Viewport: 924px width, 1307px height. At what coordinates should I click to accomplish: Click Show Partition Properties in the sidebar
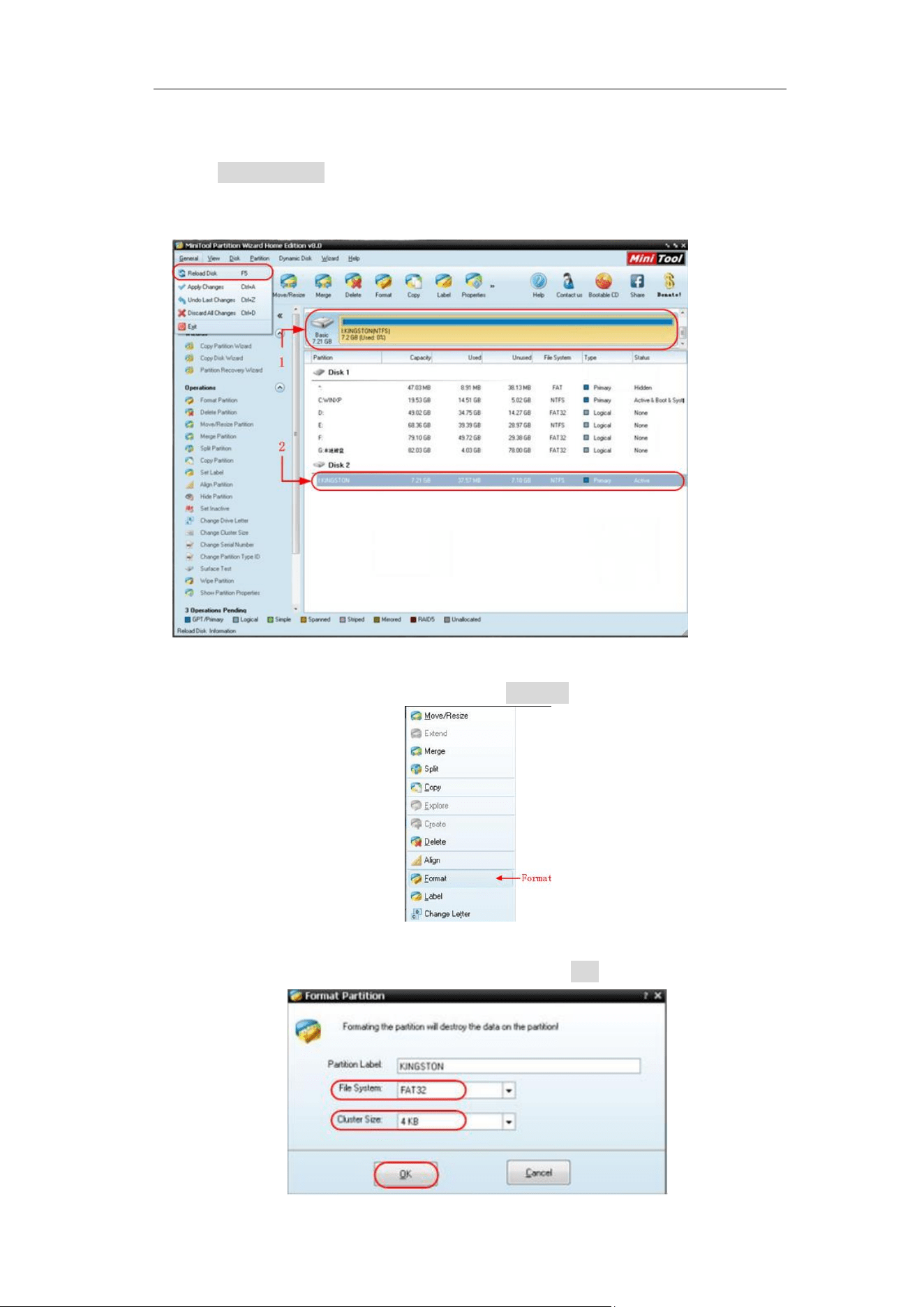[x=222, y=593]
